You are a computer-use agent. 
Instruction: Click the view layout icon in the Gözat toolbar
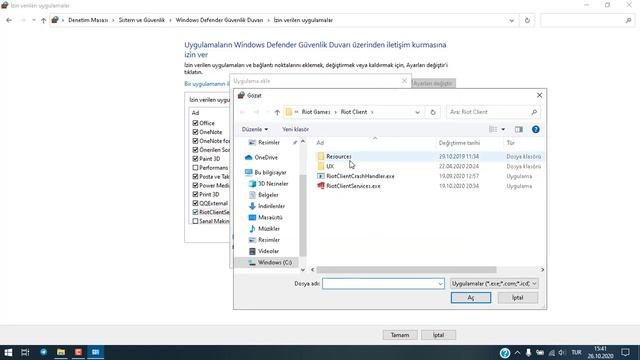493,129
